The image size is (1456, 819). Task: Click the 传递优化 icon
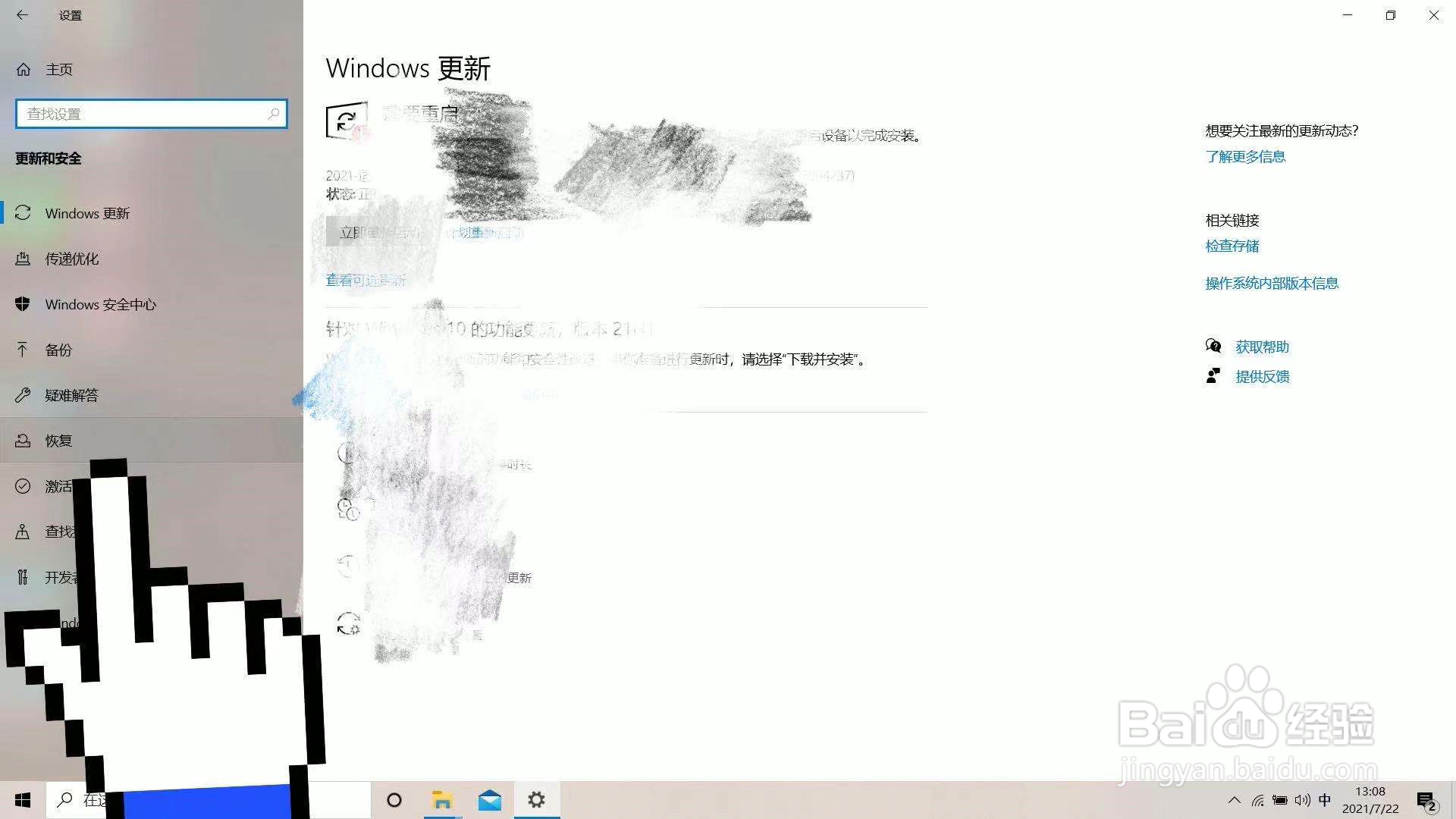point(23,259)
